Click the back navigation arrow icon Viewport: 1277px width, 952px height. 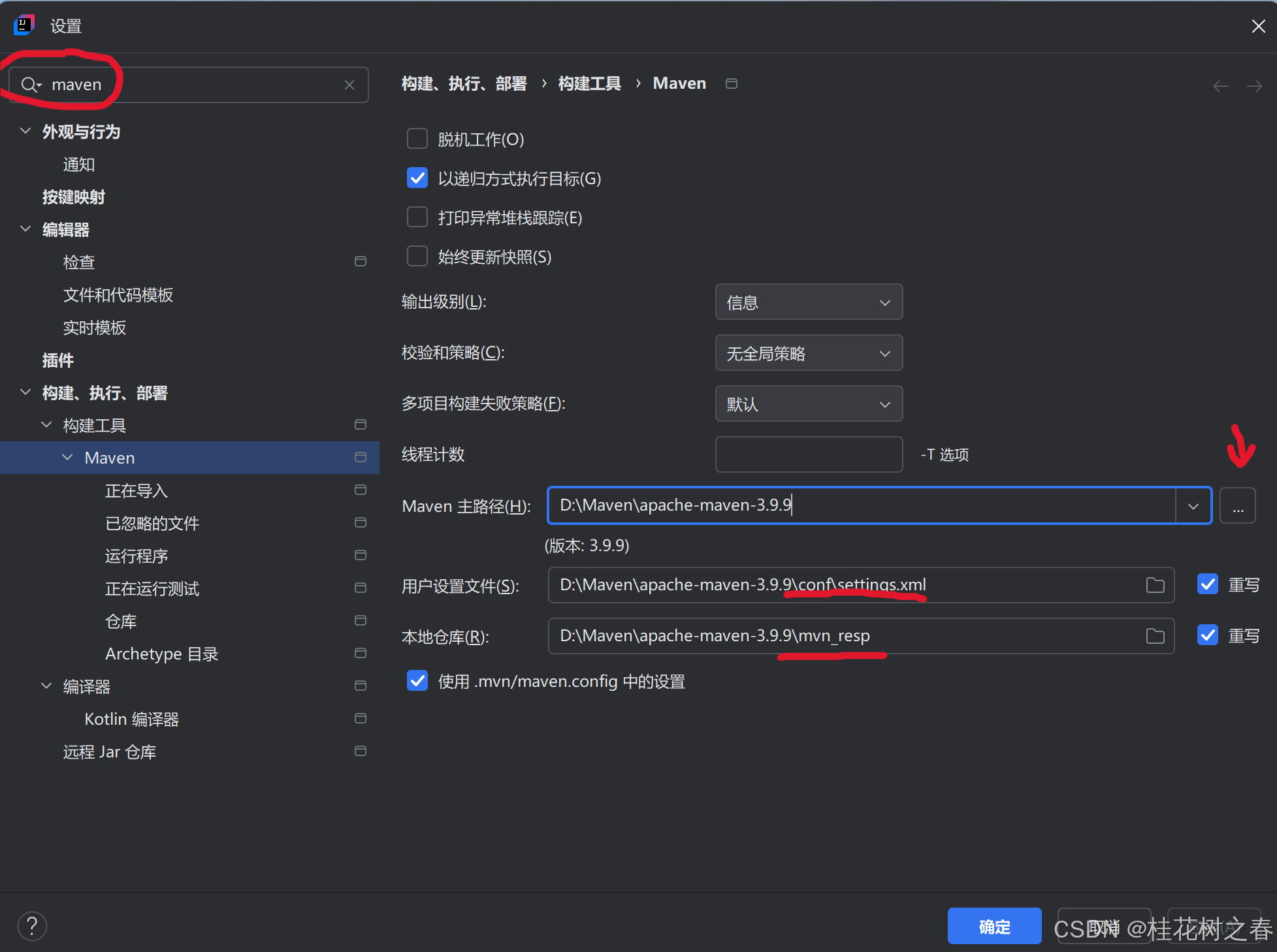tap(1220, 86)
